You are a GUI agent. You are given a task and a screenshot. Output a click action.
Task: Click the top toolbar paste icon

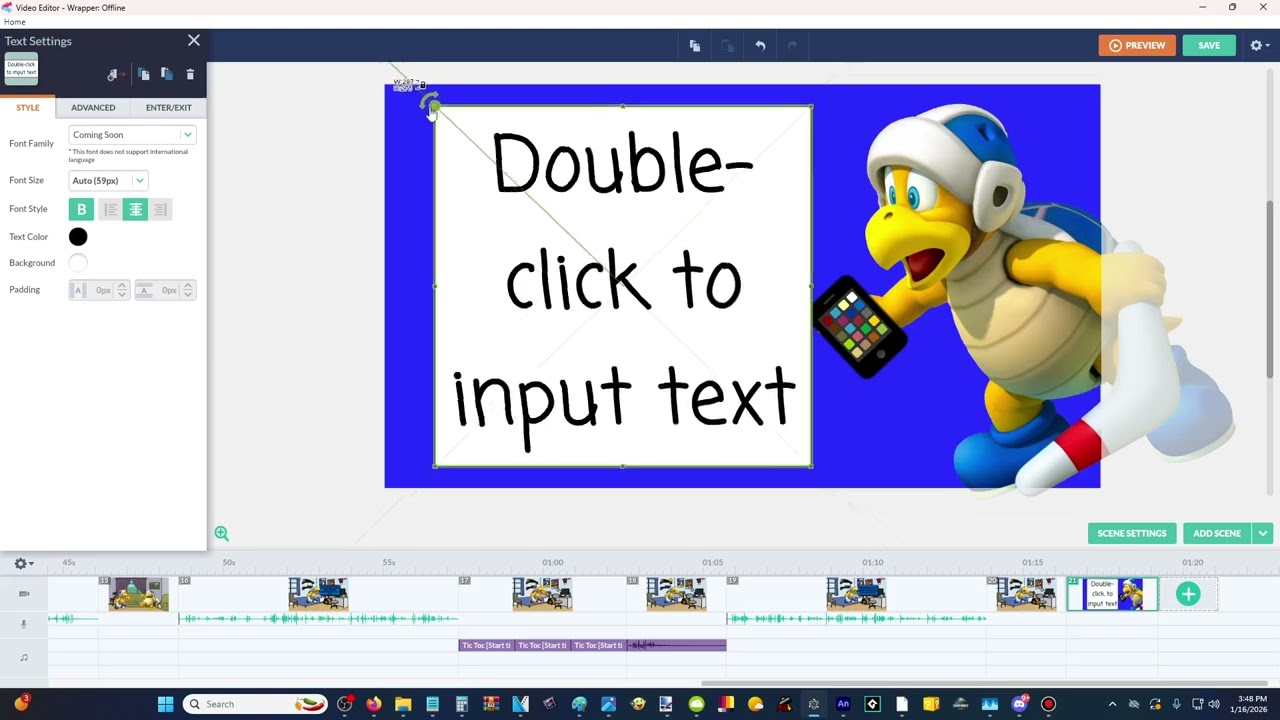728,45
